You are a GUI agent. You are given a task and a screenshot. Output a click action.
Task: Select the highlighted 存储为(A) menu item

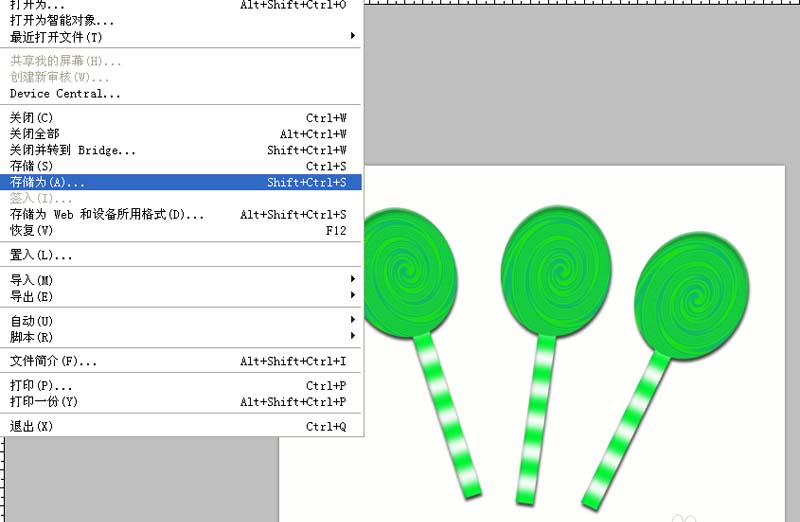[181, 182]
